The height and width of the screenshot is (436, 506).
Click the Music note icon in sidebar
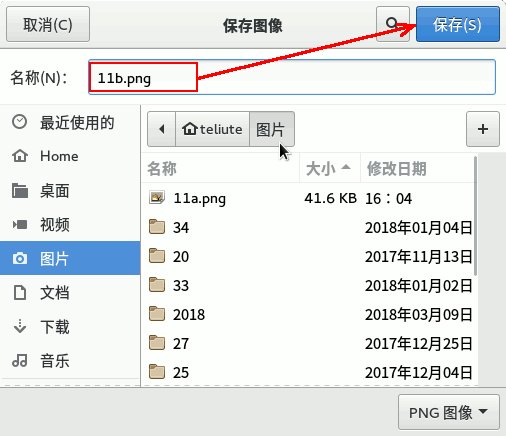pyautogui.click(x=20, y=360)
